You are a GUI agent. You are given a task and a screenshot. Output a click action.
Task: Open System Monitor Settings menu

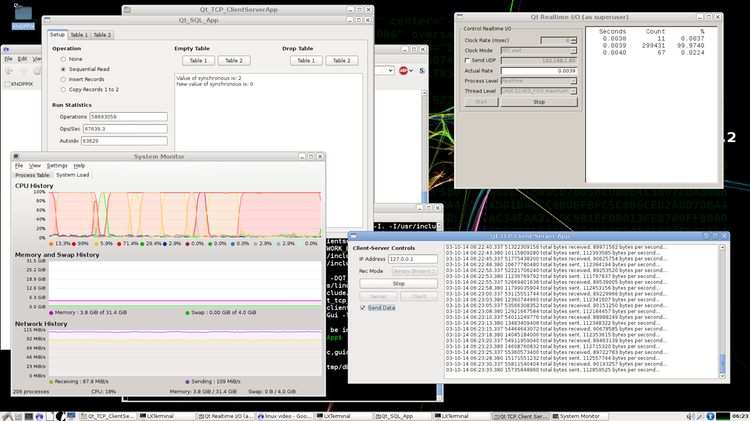tap(57, 166)
